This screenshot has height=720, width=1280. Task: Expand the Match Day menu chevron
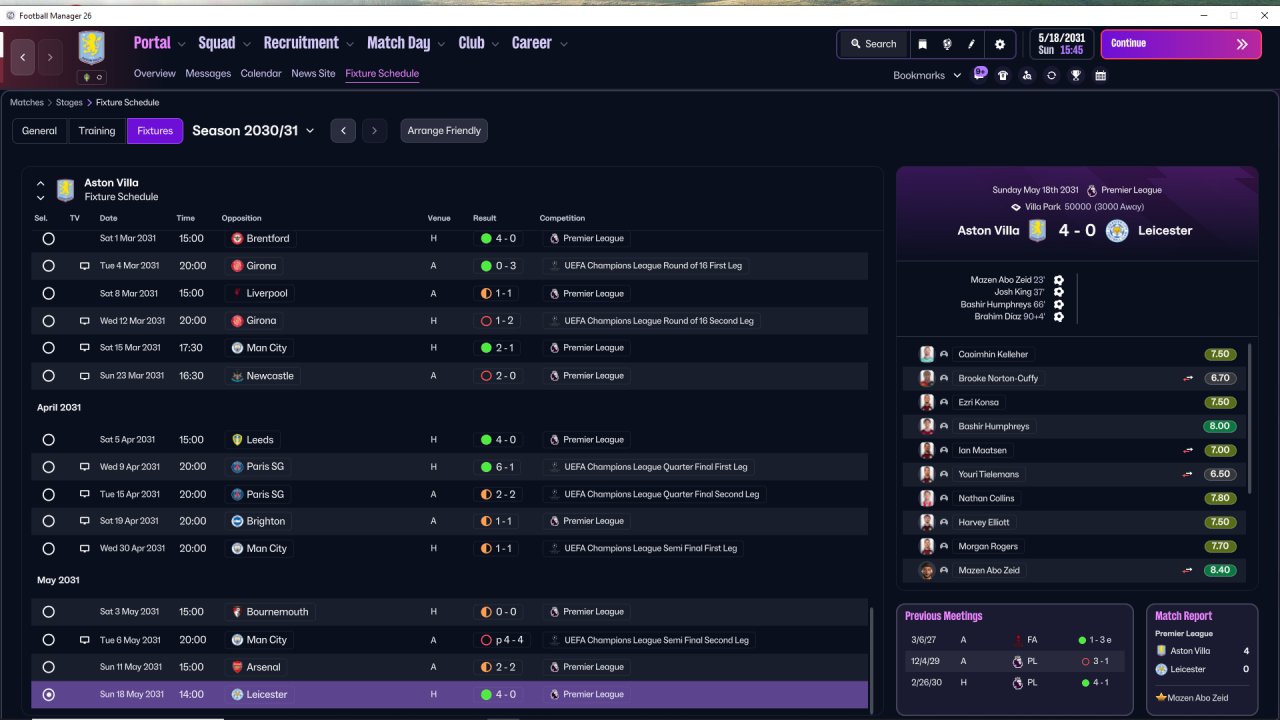(441, 44)
